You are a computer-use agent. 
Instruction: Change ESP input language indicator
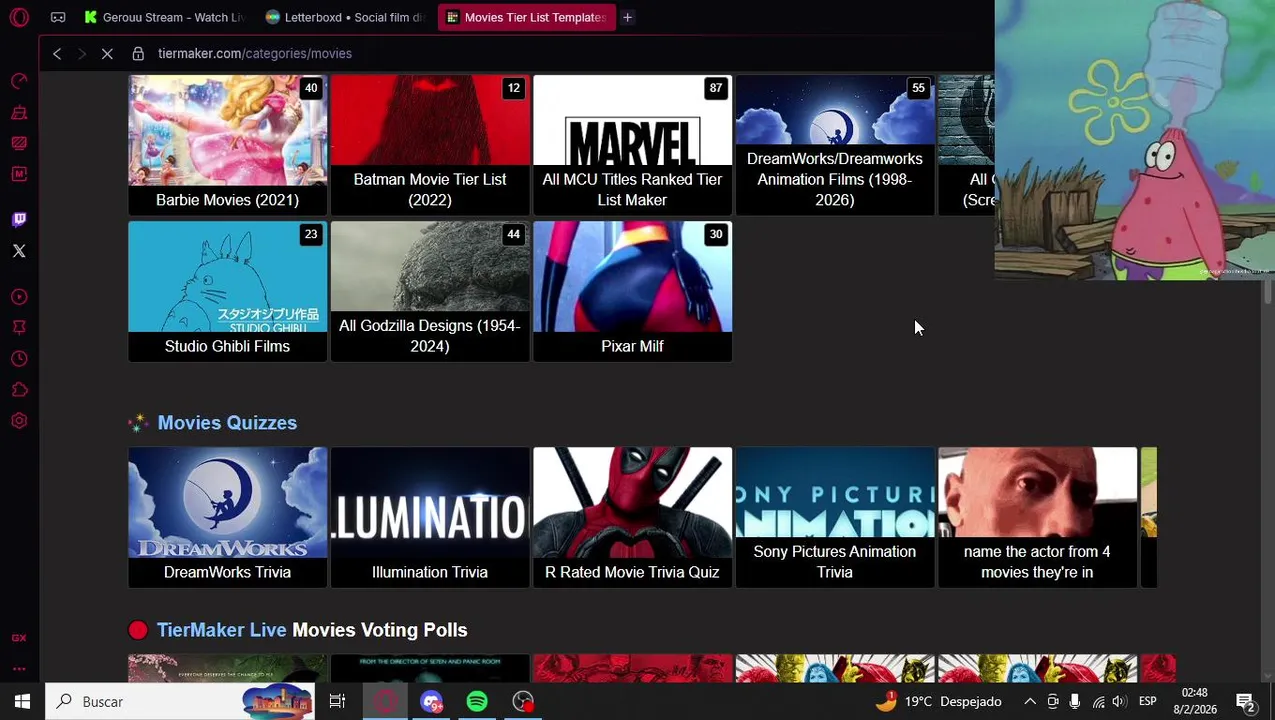(x=1148, y=702)
